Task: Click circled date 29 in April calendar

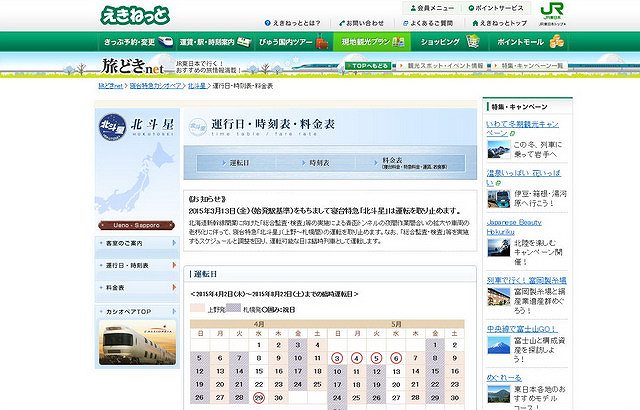Action: point(259,397)
